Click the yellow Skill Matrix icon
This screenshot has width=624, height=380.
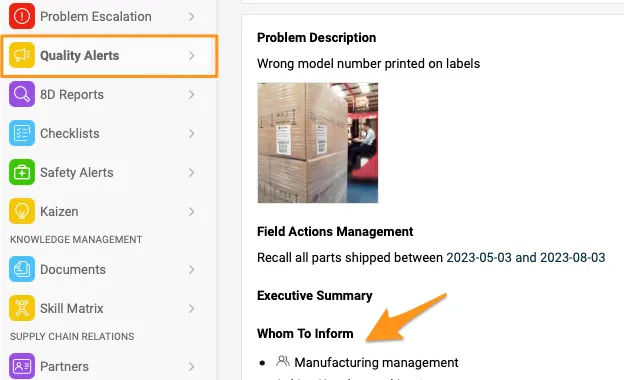[x=22, y=308]
